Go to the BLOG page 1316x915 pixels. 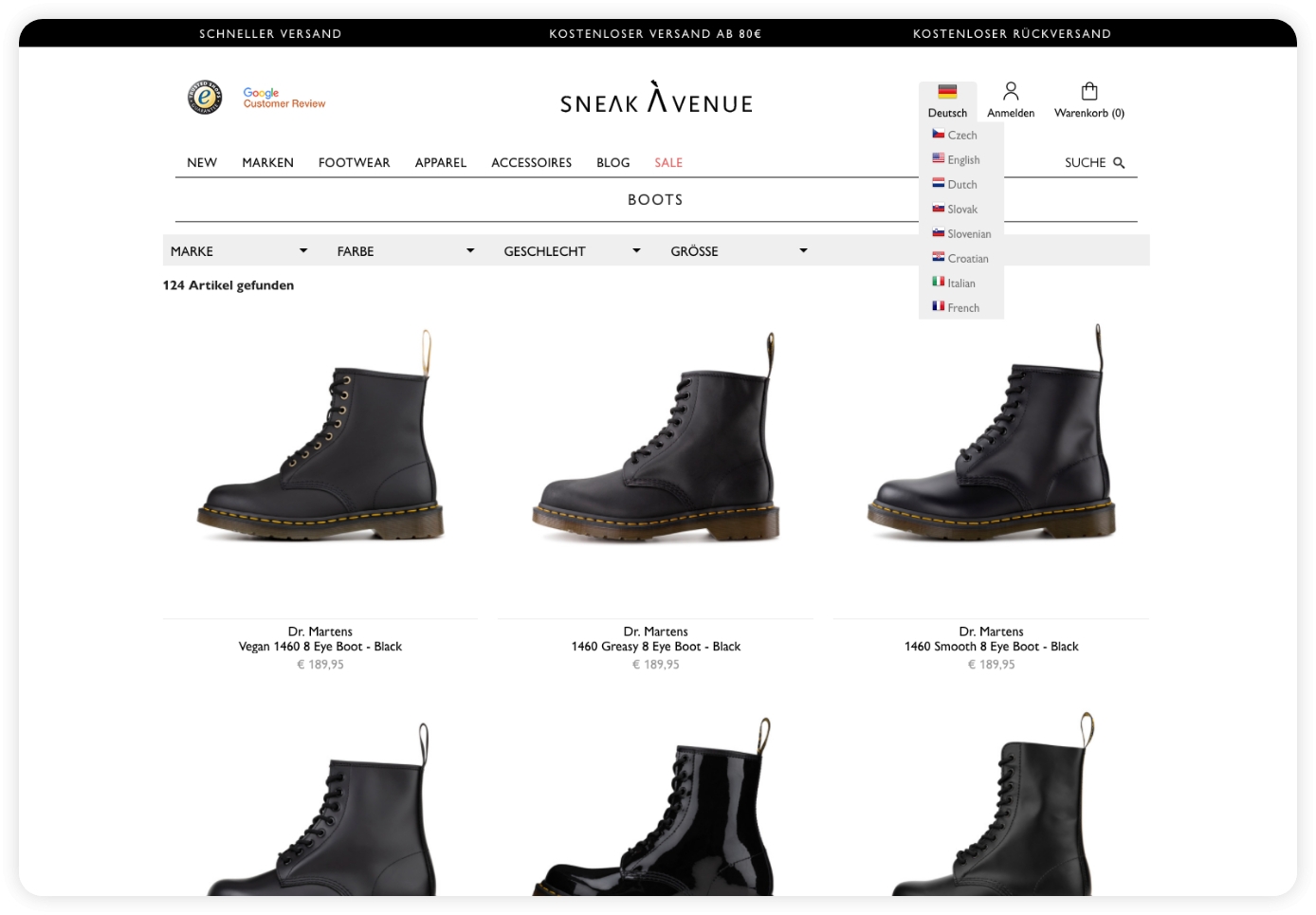(613, 163)
